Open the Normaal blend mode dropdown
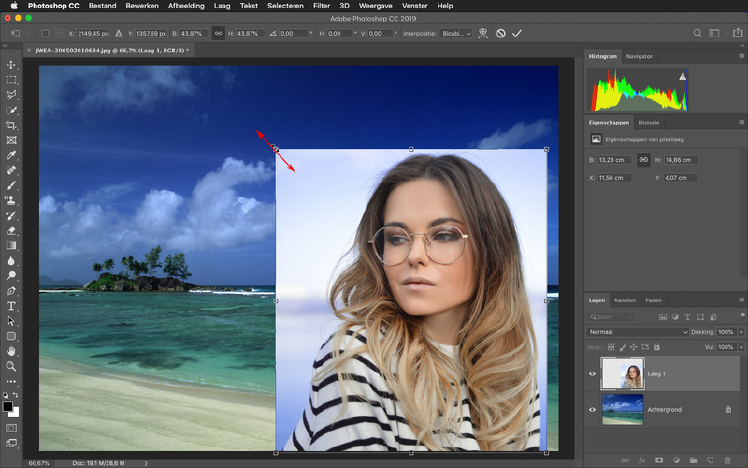The height and width of the screenshot is (468, 748). click(637, 332)
